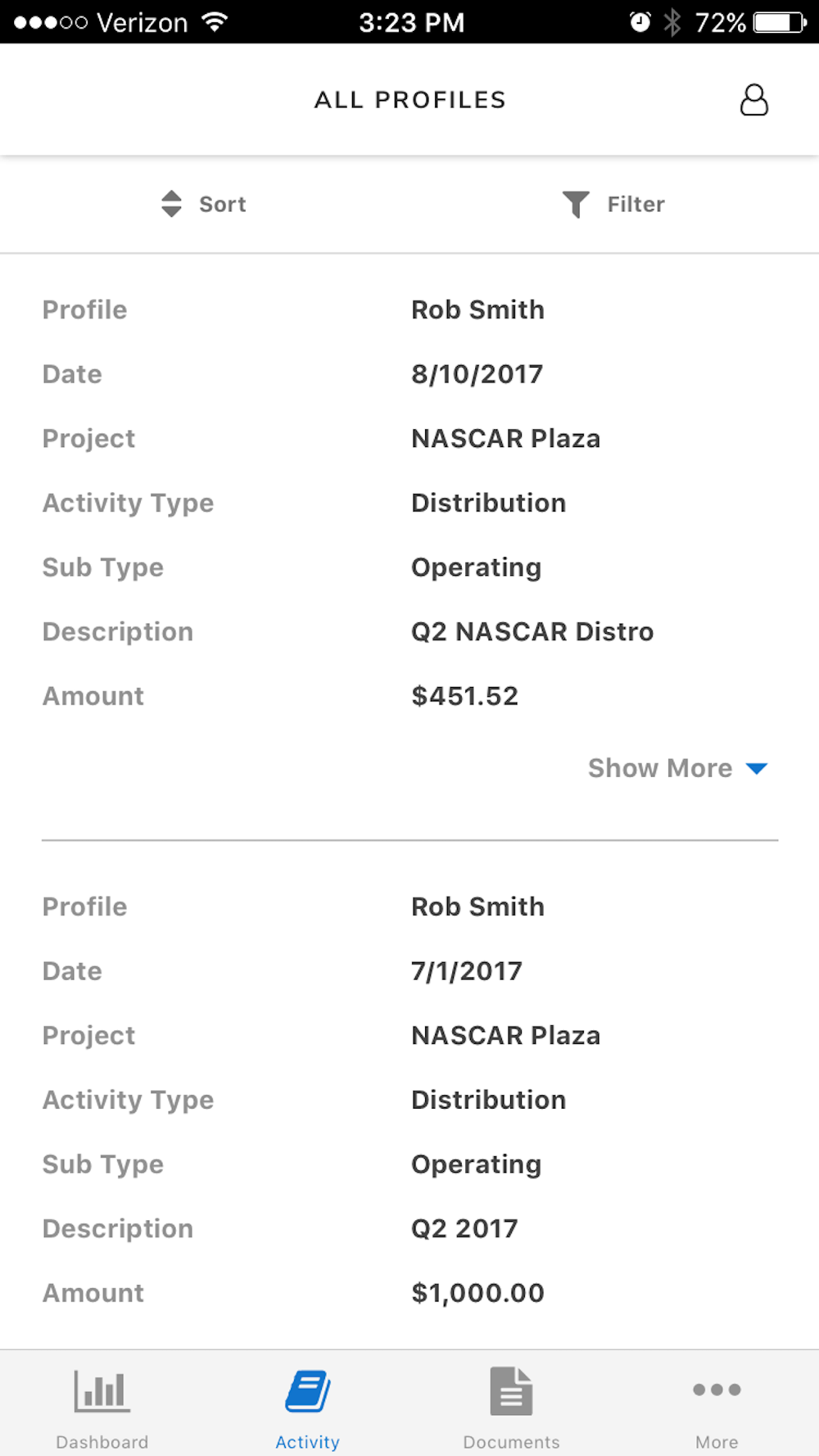819x1456 pixels.
Task: Tap the battery icon in status bar
Action: [780, 22]
